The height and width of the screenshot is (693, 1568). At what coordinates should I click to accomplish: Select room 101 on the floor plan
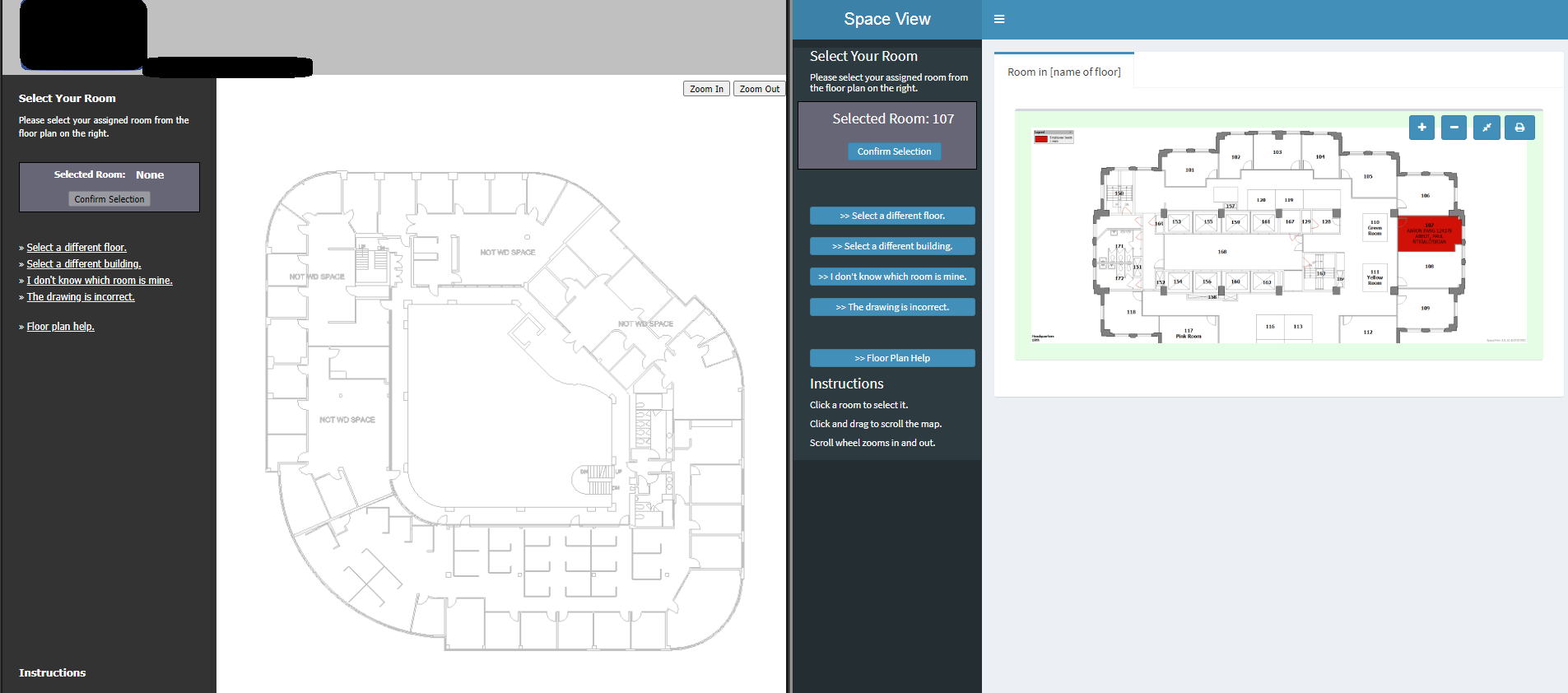pos(1189,170)
